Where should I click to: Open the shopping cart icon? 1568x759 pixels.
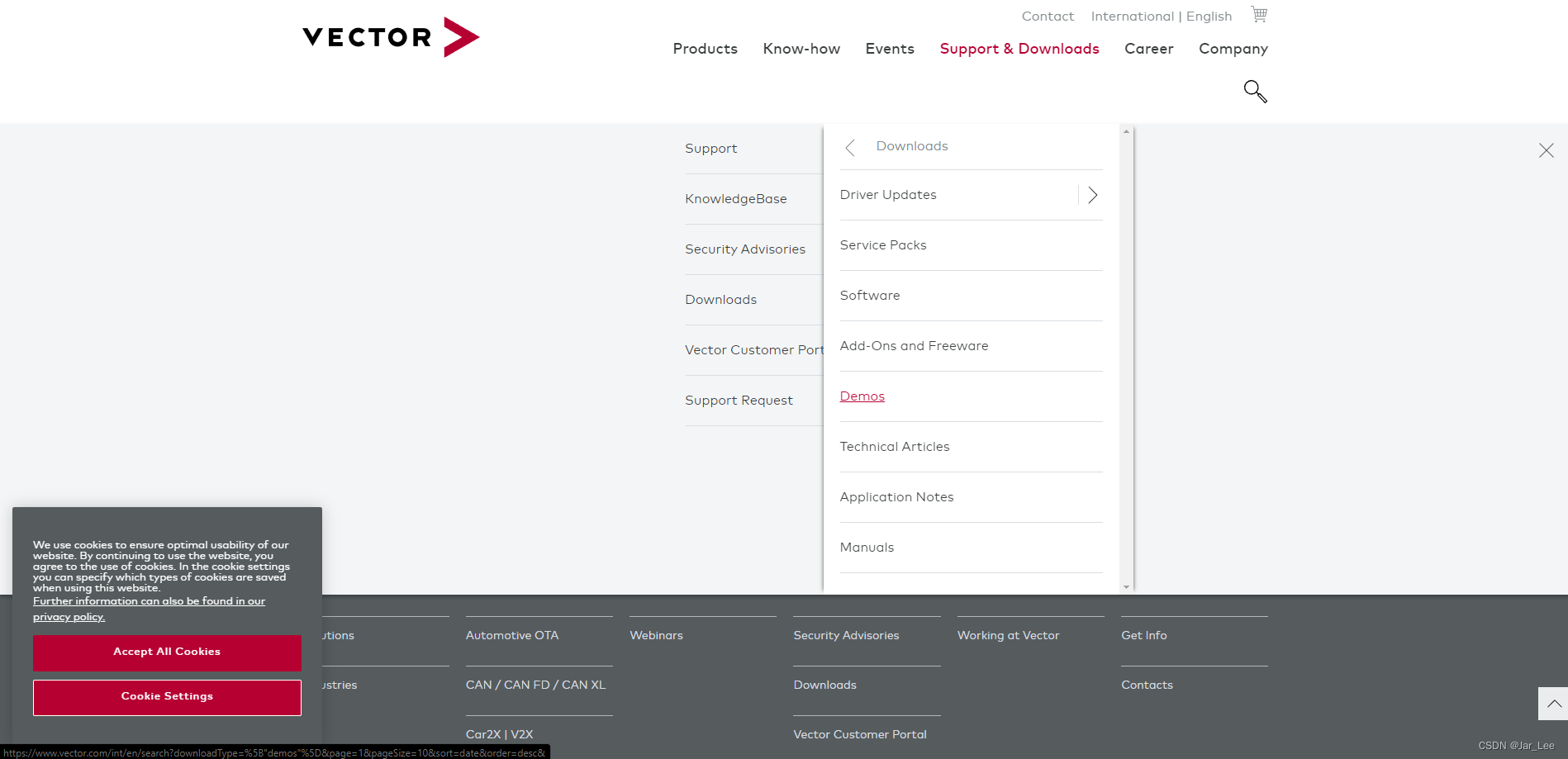[x=1259, y=14]
